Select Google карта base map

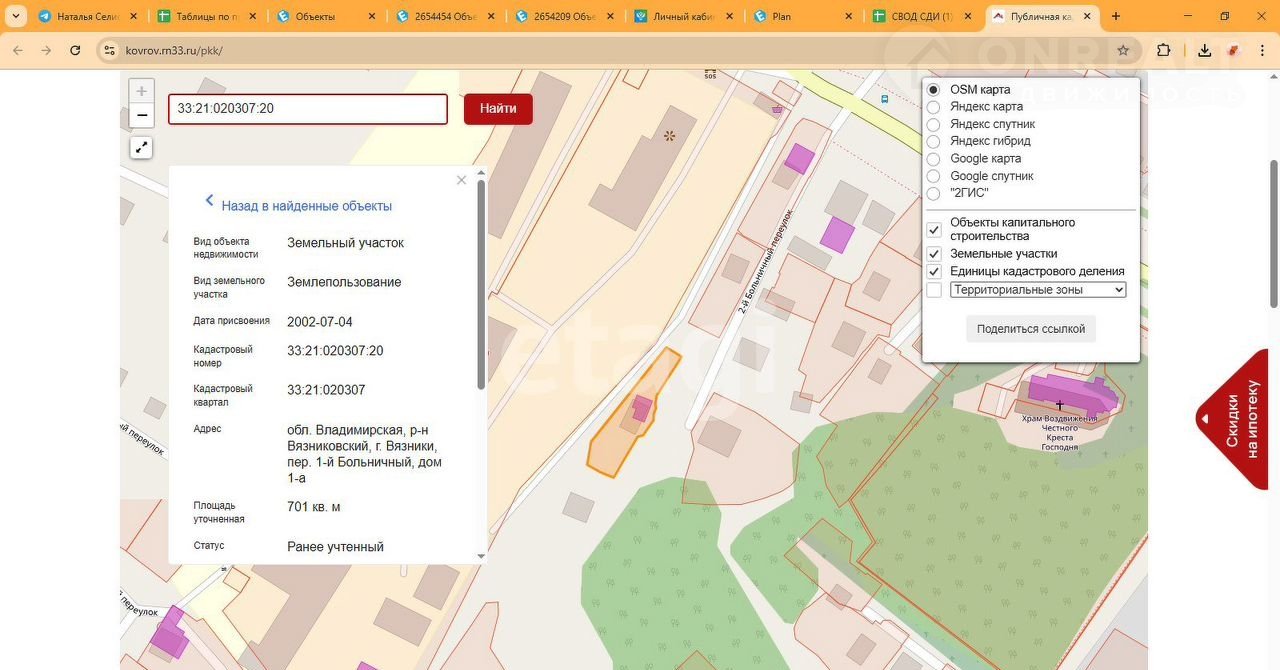(933, 159)
